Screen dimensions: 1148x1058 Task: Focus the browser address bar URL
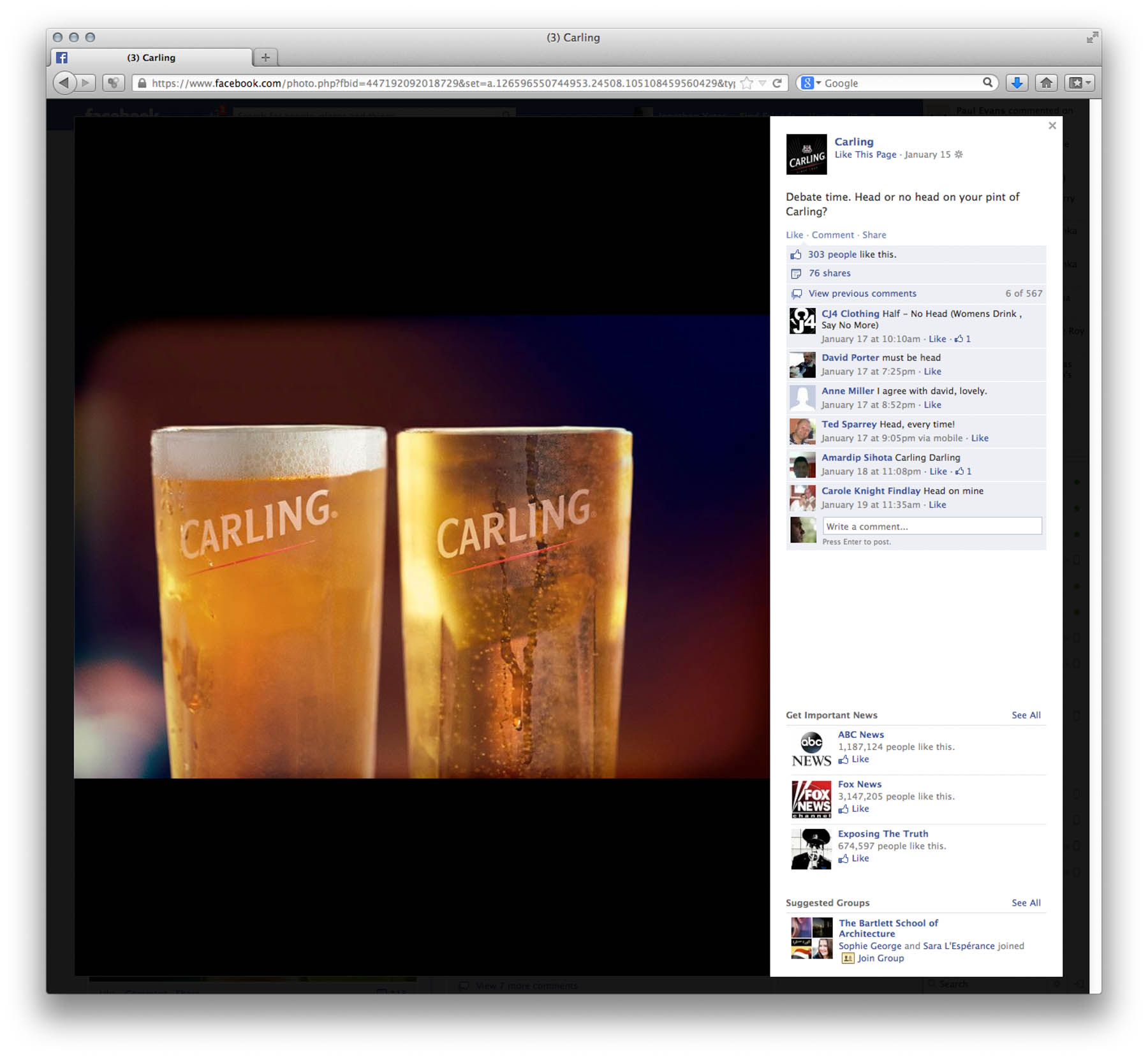[443, 83]
